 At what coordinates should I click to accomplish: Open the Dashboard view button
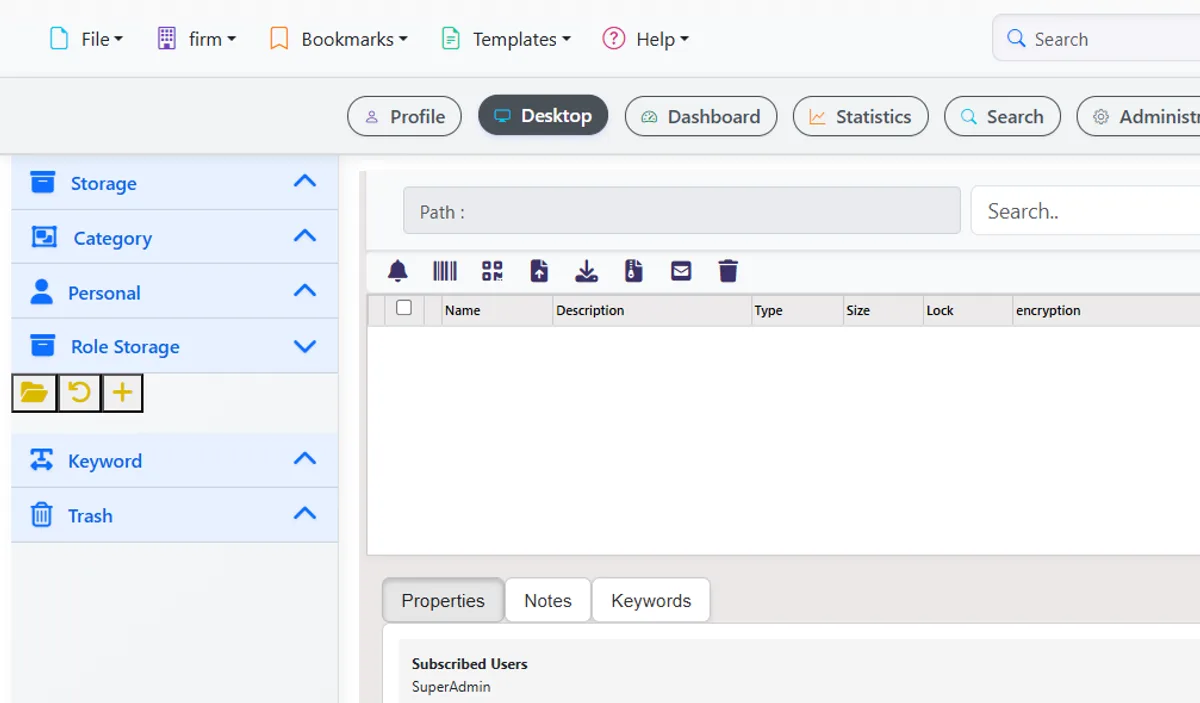(701, 116)
